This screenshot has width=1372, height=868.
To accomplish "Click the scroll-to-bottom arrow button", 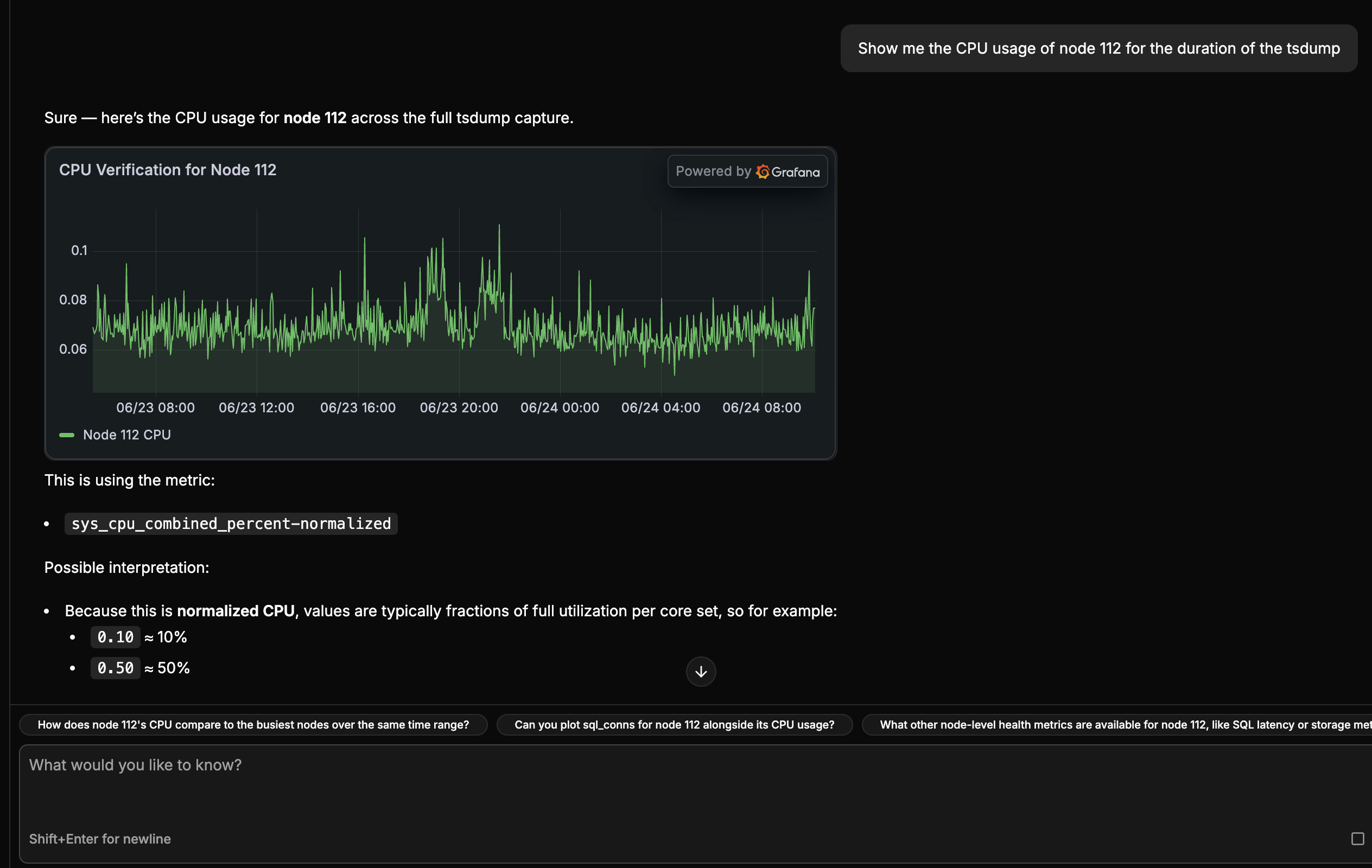I will [x=701, y=672].
